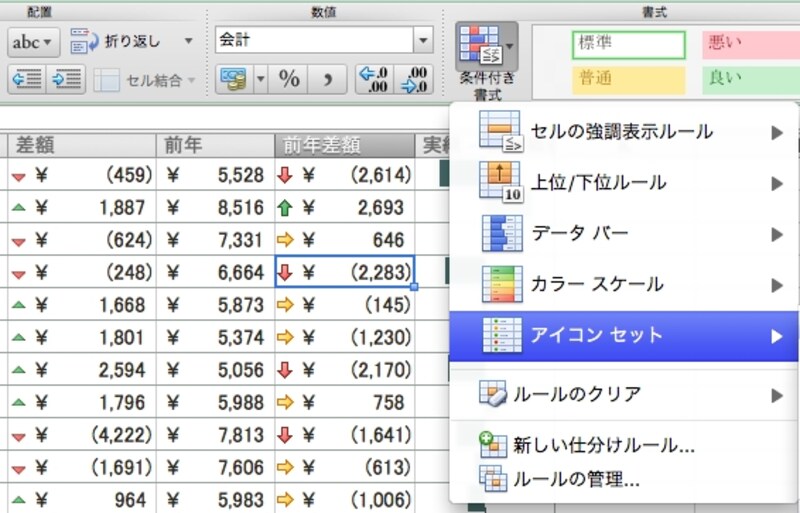Click the カラー スケール icon
This screenshot has height=513, width=800.
point(502,284)
